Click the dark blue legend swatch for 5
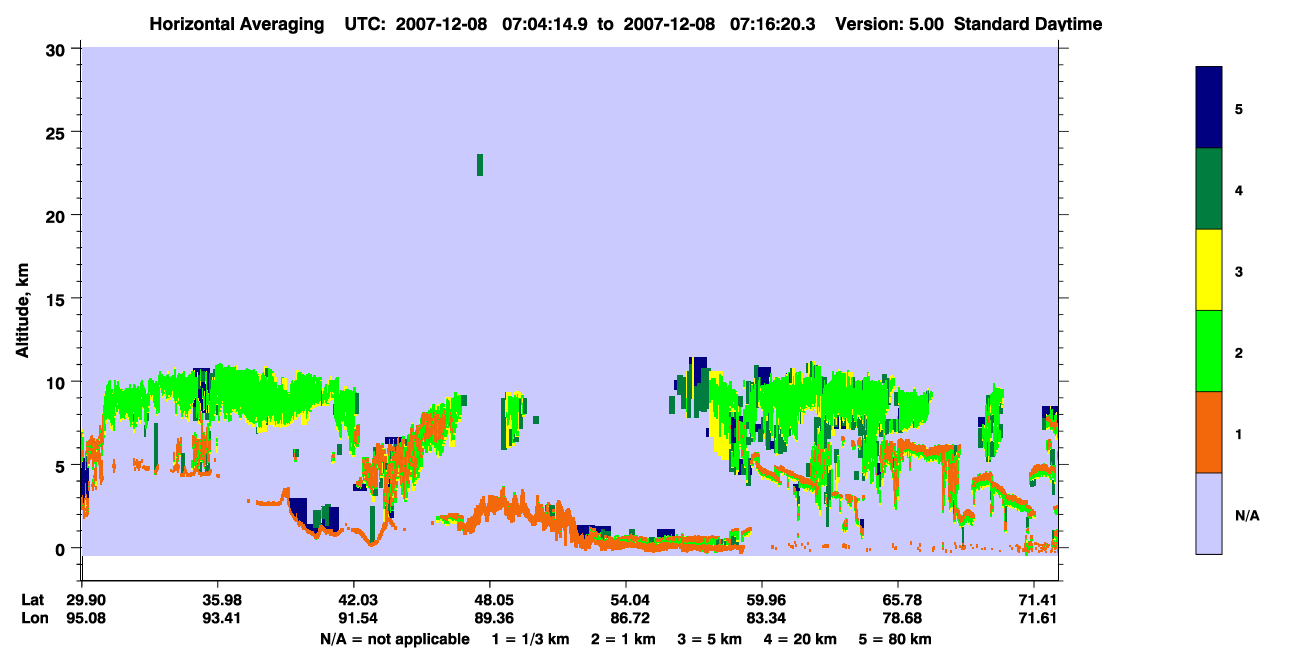Viewport: 1300px width, 667px height. pos(1209,108)
